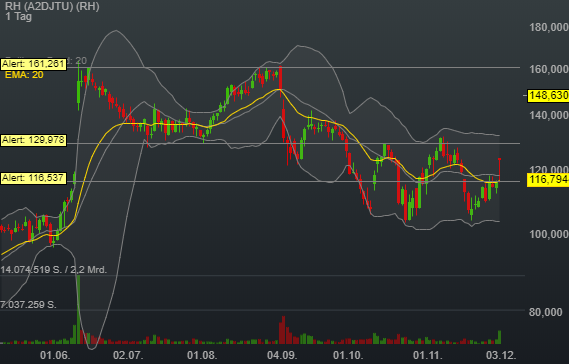Screen dimensions: 569x364
Task: Click the Alert: 116,537 label
Action: 33,178
